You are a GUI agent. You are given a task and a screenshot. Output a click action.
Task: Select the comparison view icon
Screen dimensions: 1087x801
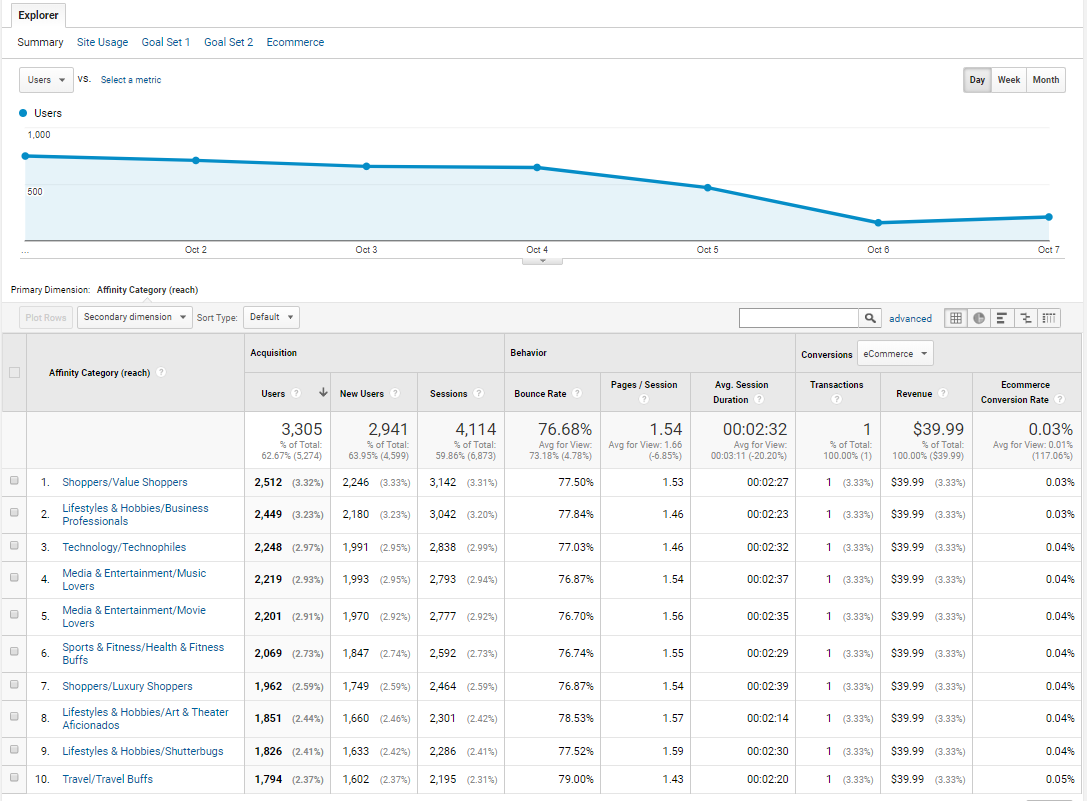[x=1025, y=318]
